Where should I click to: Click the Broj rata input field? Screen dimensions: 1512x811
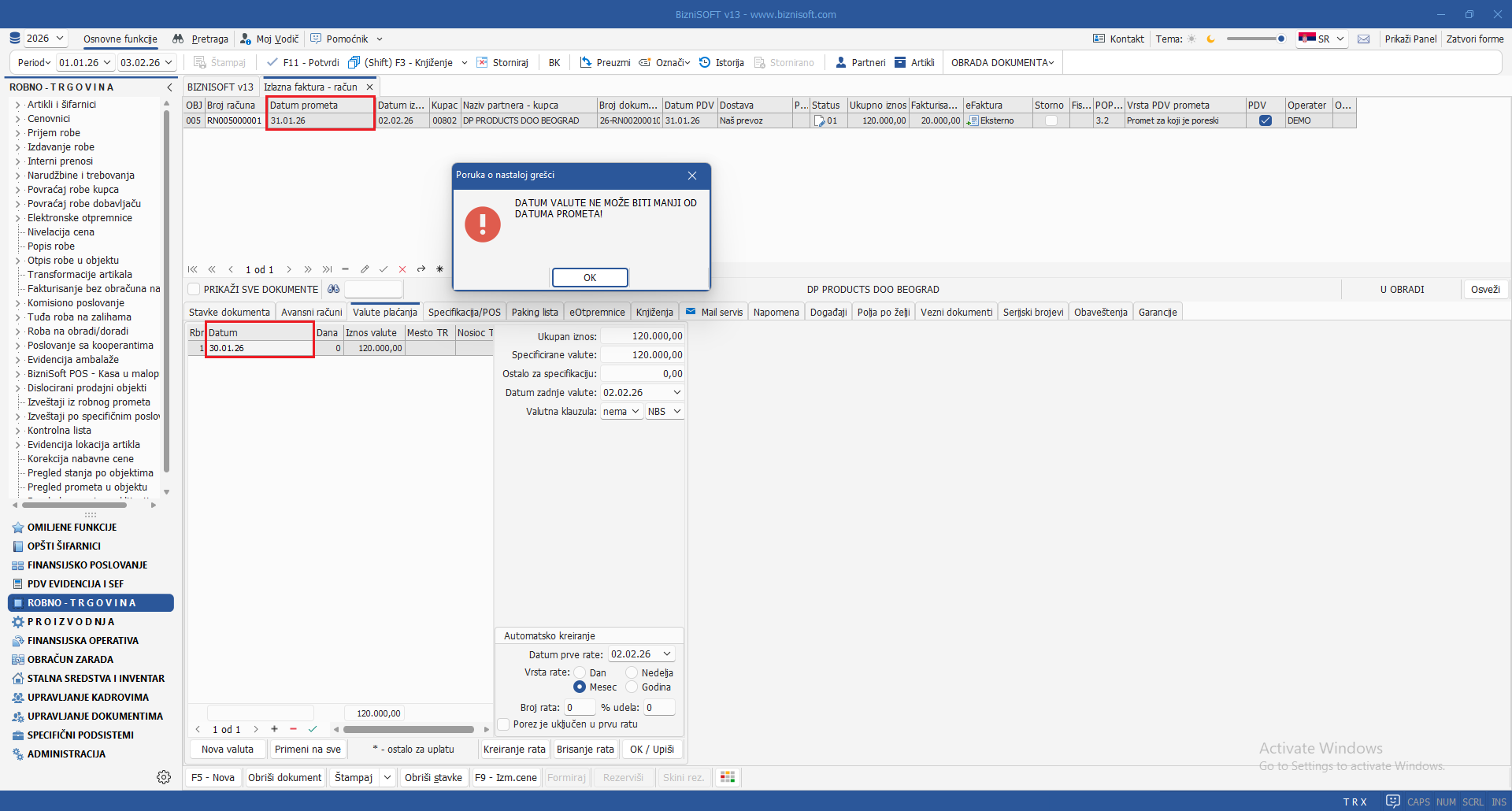579,707
